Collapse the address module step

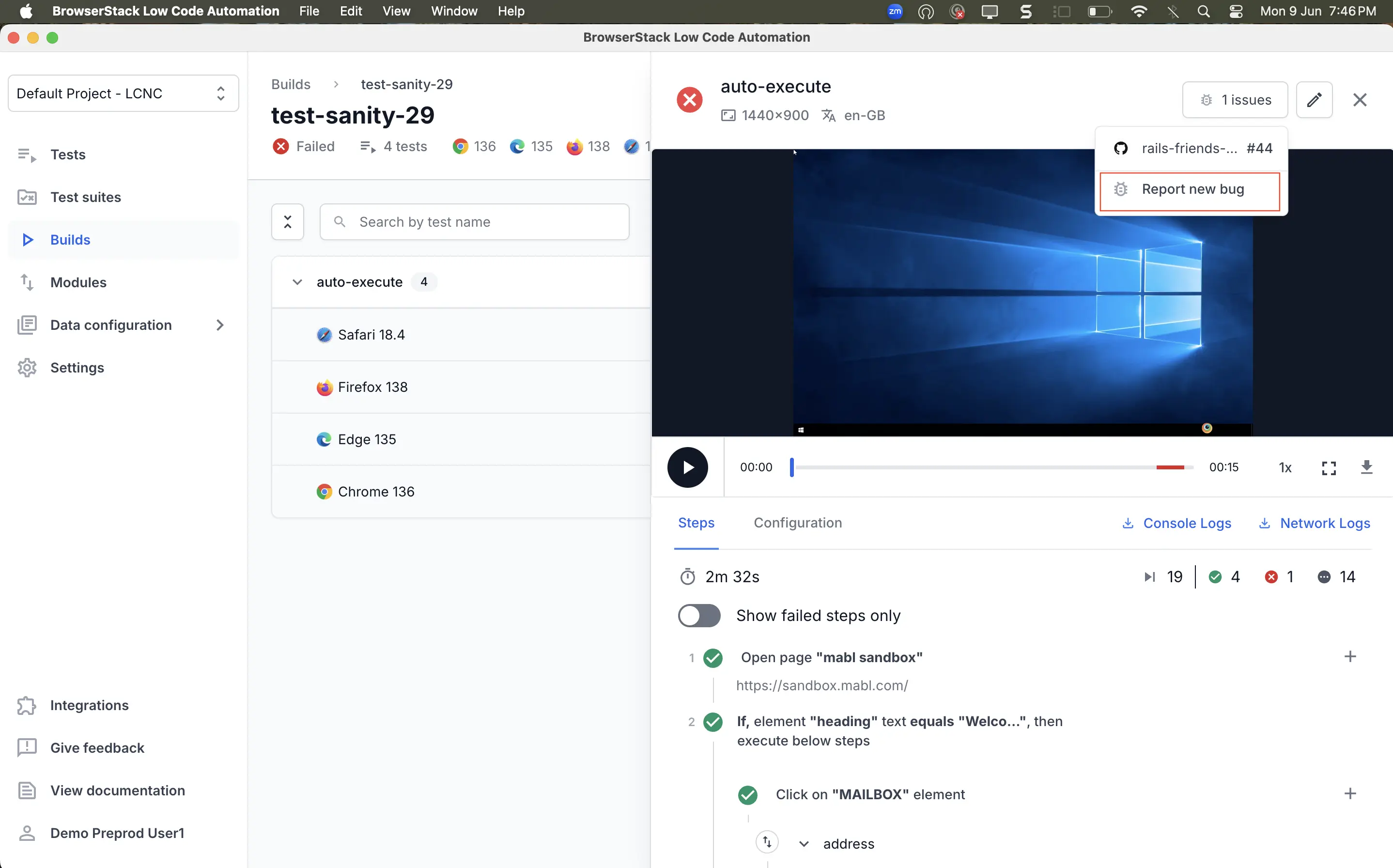[804, 843]
